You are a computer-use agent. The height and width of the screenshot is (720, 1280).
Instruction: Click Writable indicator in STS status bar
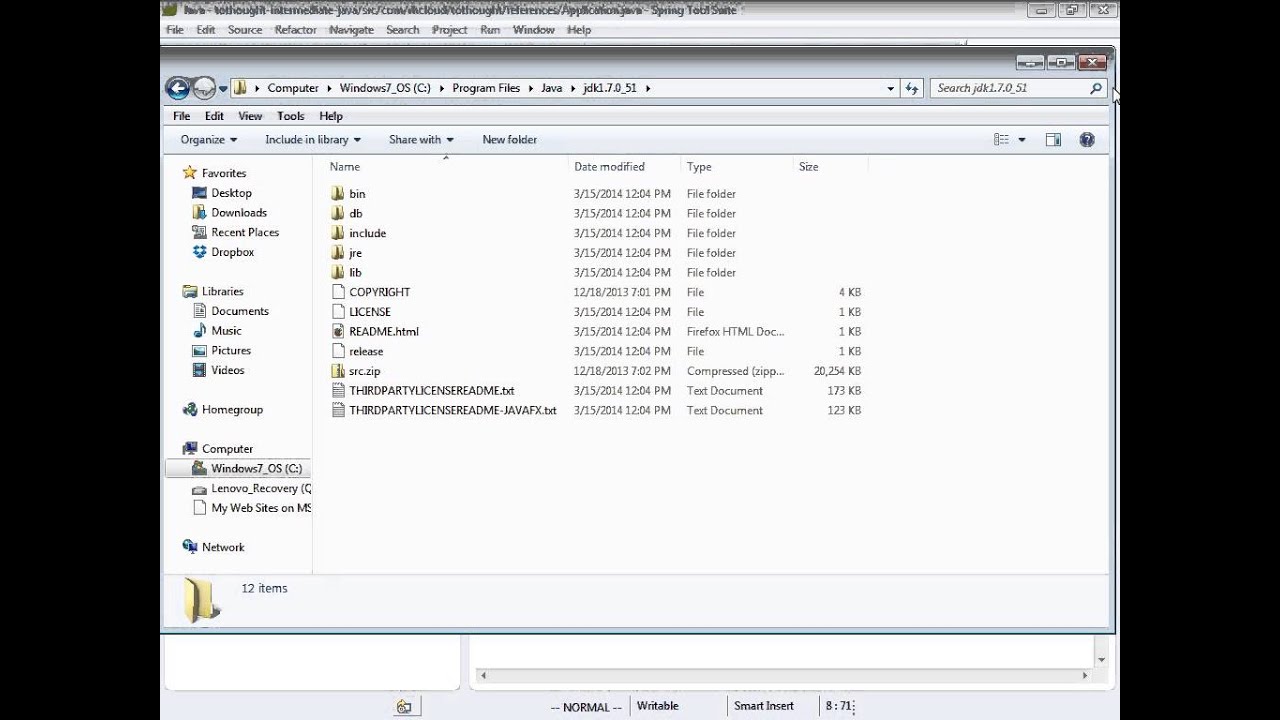click(658, 706)
